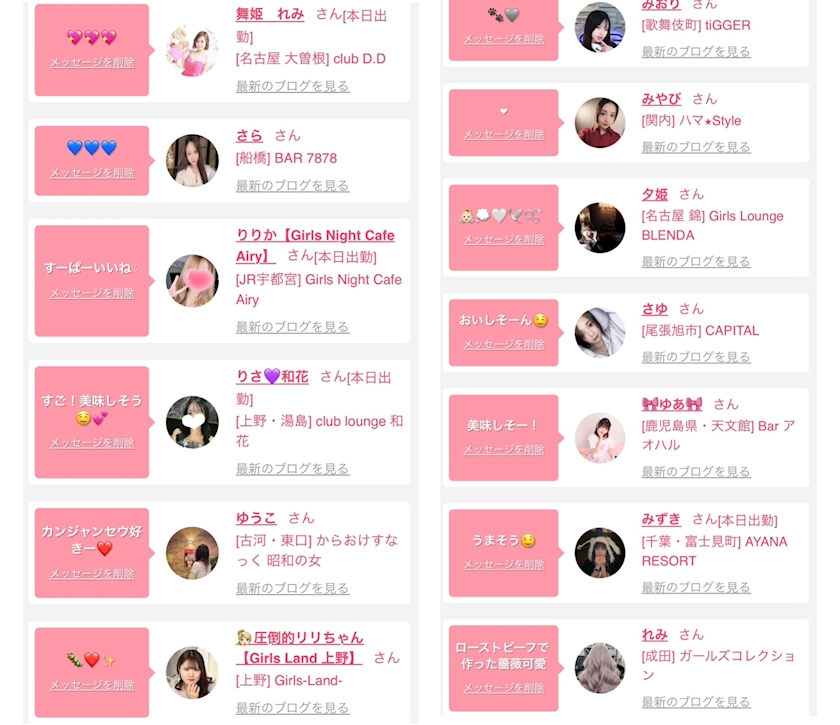Delete the カンジャンセウ好きー message
The width and height of the screenshot is (840, 725).
point(92,574)
